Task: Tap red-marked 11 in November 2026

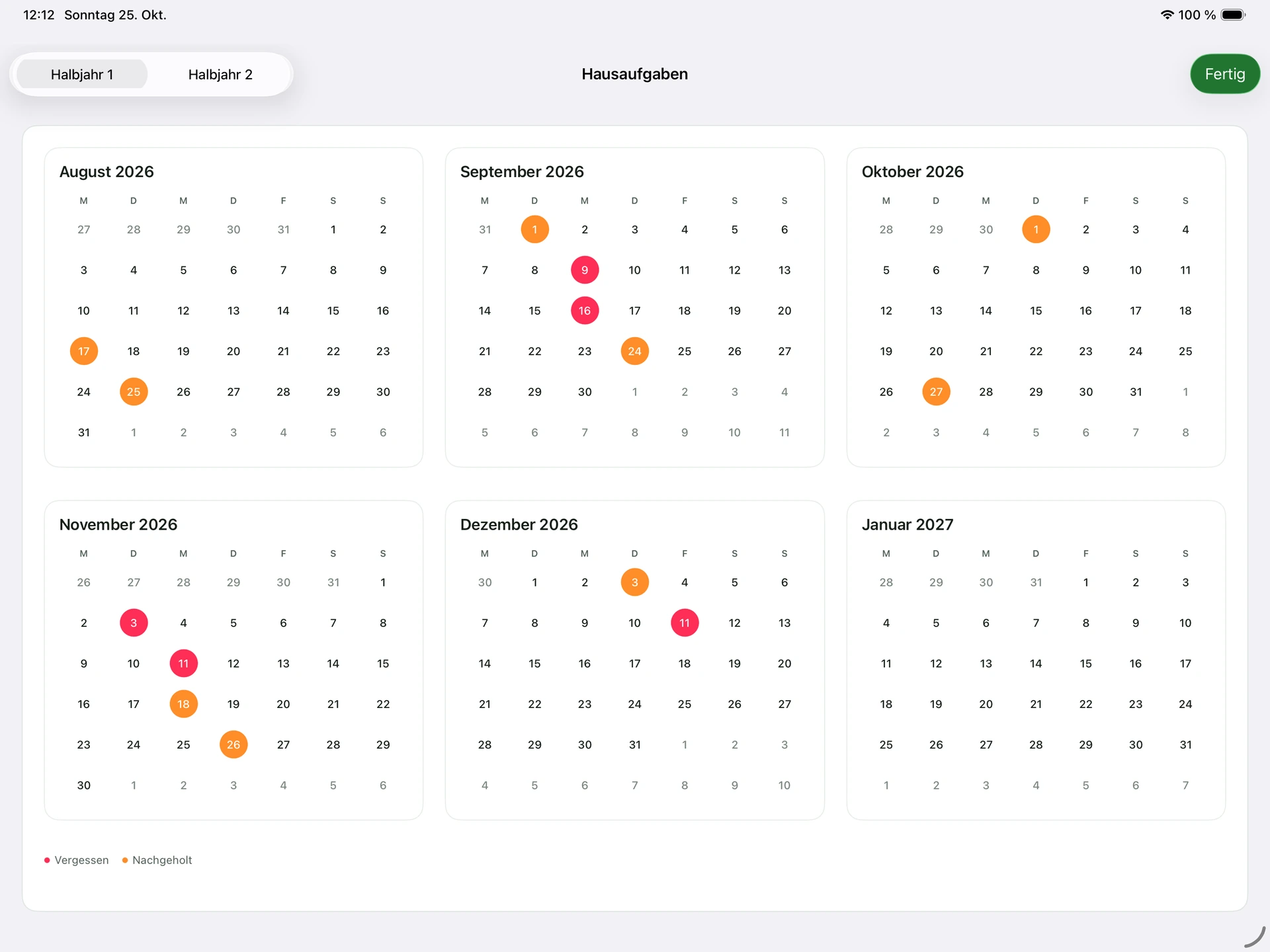Action: tap(183, 663)
